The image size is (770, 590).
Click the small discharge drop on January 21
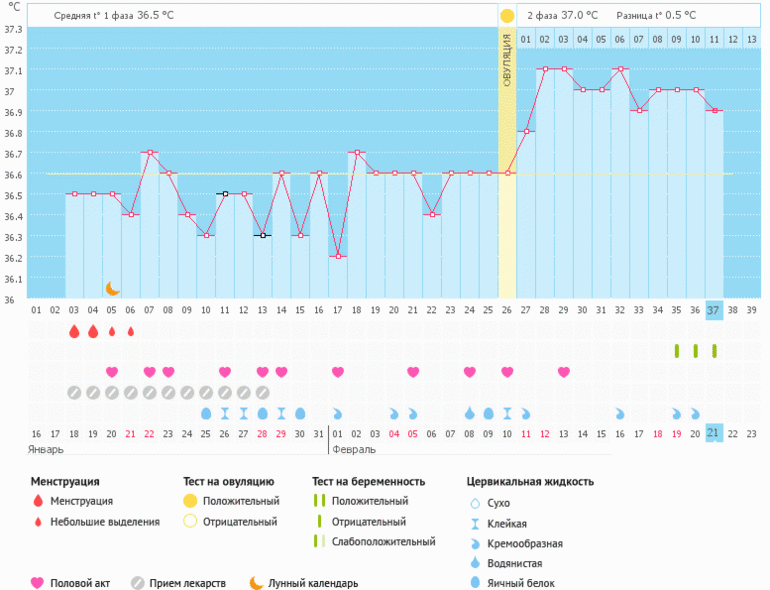click(x=131, y=331)
